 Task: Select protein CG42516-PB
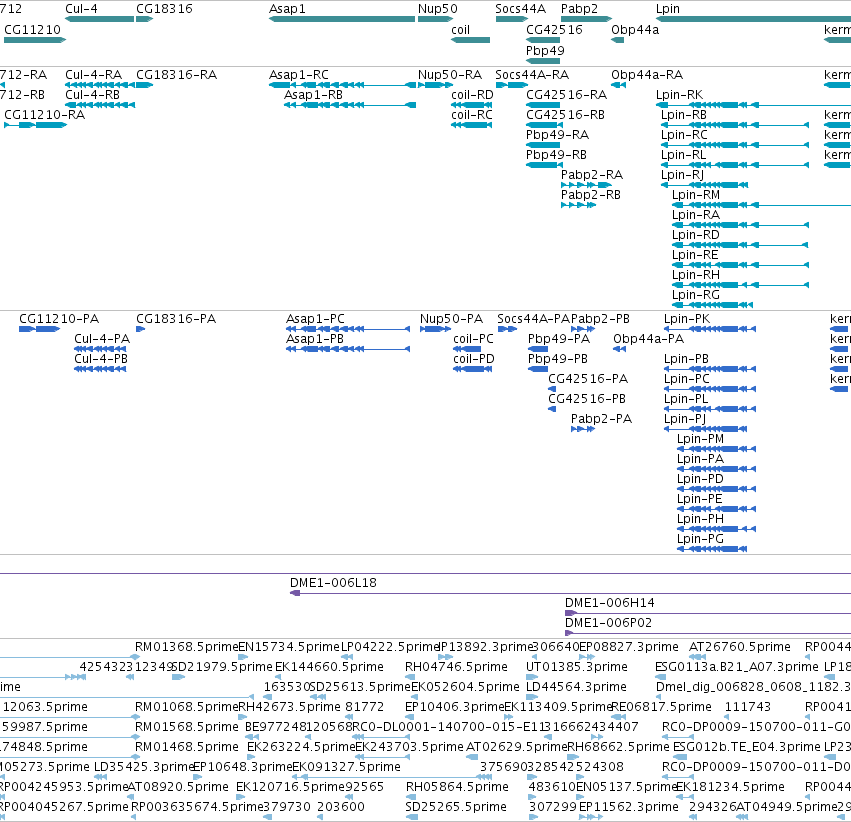click(x=552, y=409)
